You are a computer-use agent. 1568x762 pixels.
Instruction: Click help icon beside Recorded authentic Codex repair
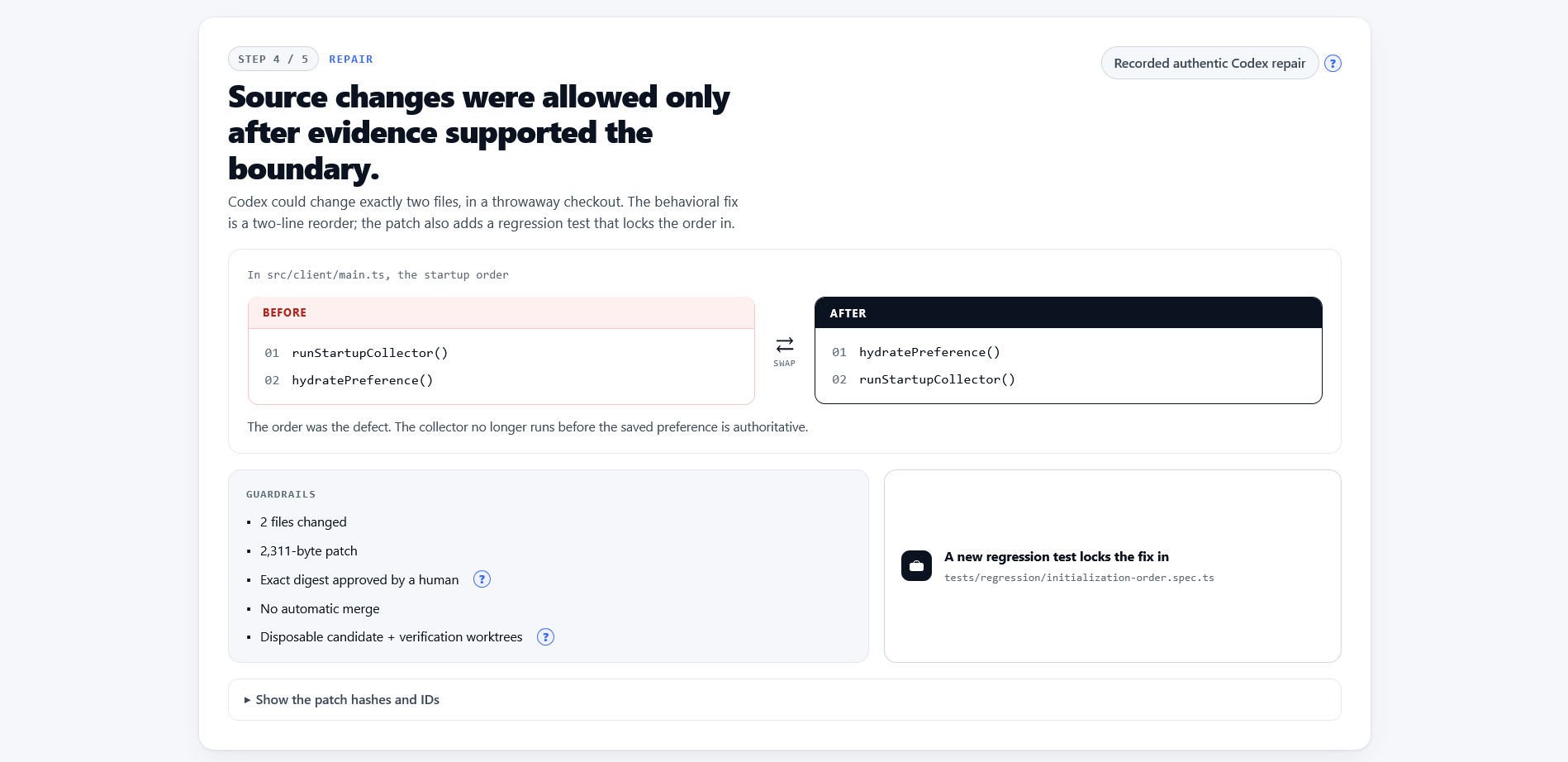(x=1333, y=64)
